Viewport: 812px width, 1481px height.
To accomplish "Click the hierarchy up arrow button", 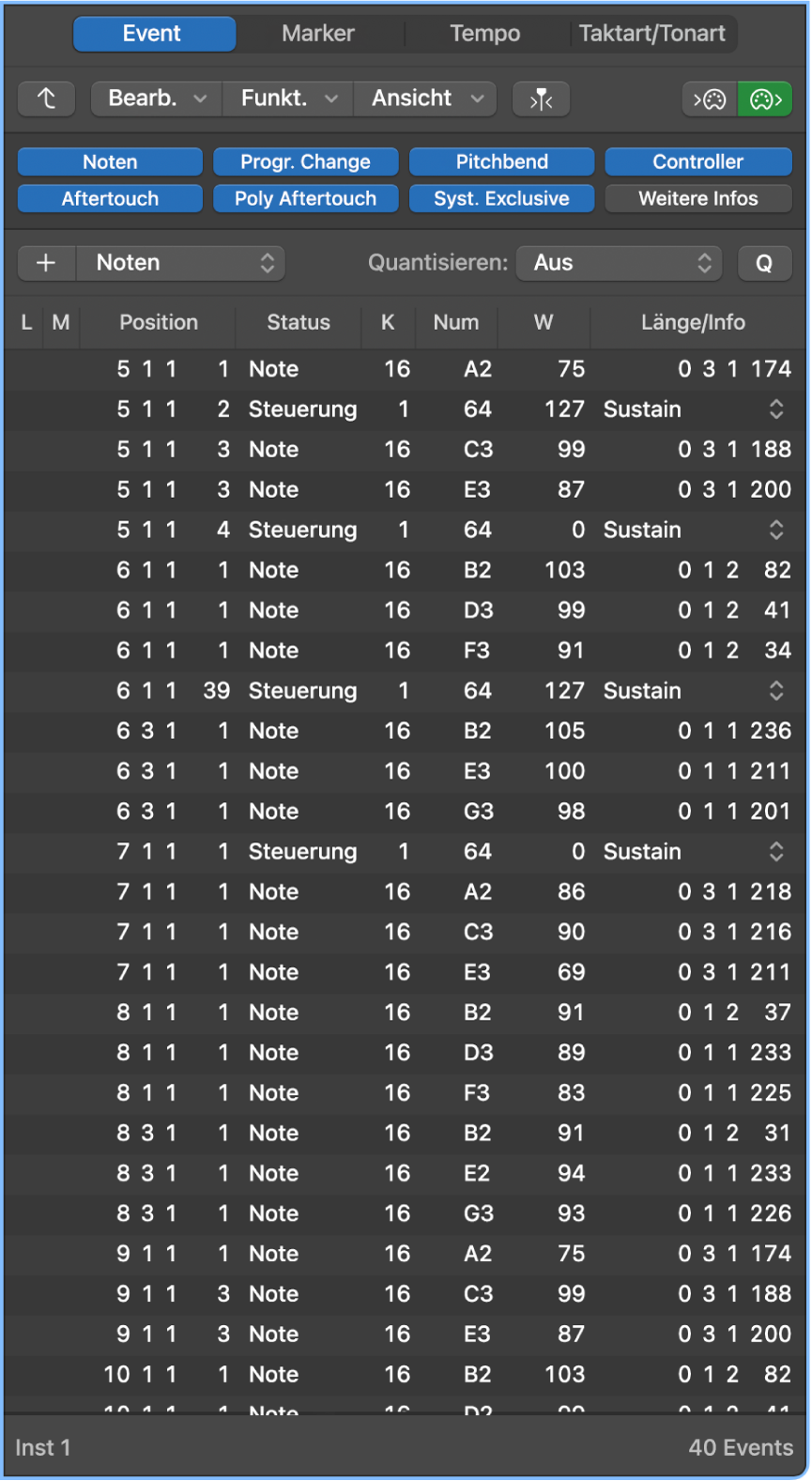I will (x=46, y=99).
